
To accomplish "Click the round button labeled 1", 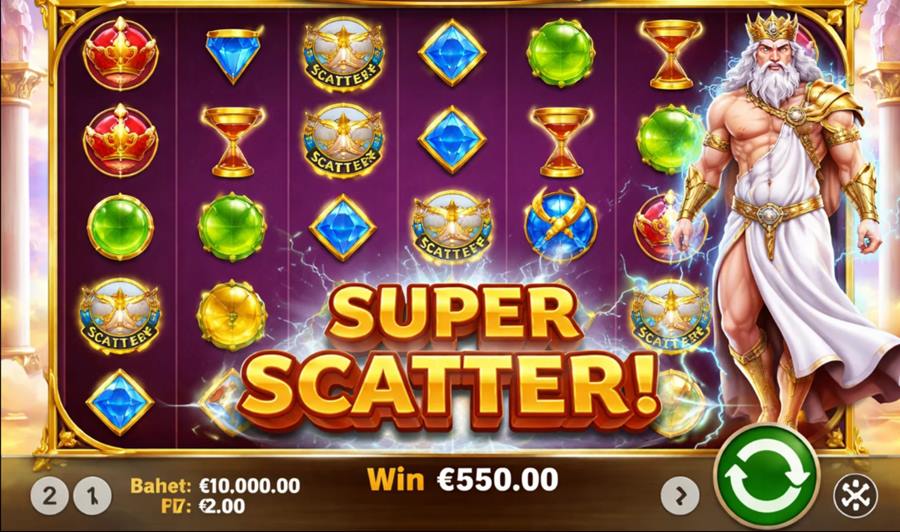I will [92, 495].
